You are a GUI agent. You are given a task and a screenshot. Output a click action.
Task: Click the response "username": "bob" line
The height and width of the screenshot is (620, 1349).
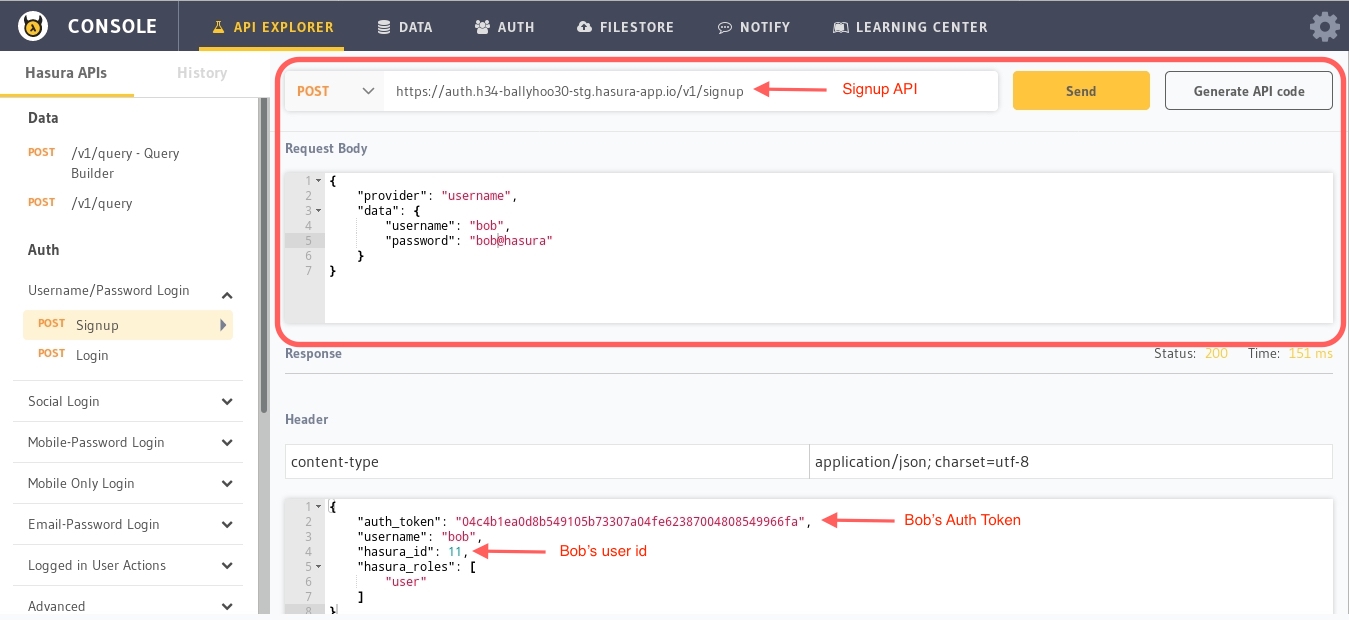[x=420, y=536]
